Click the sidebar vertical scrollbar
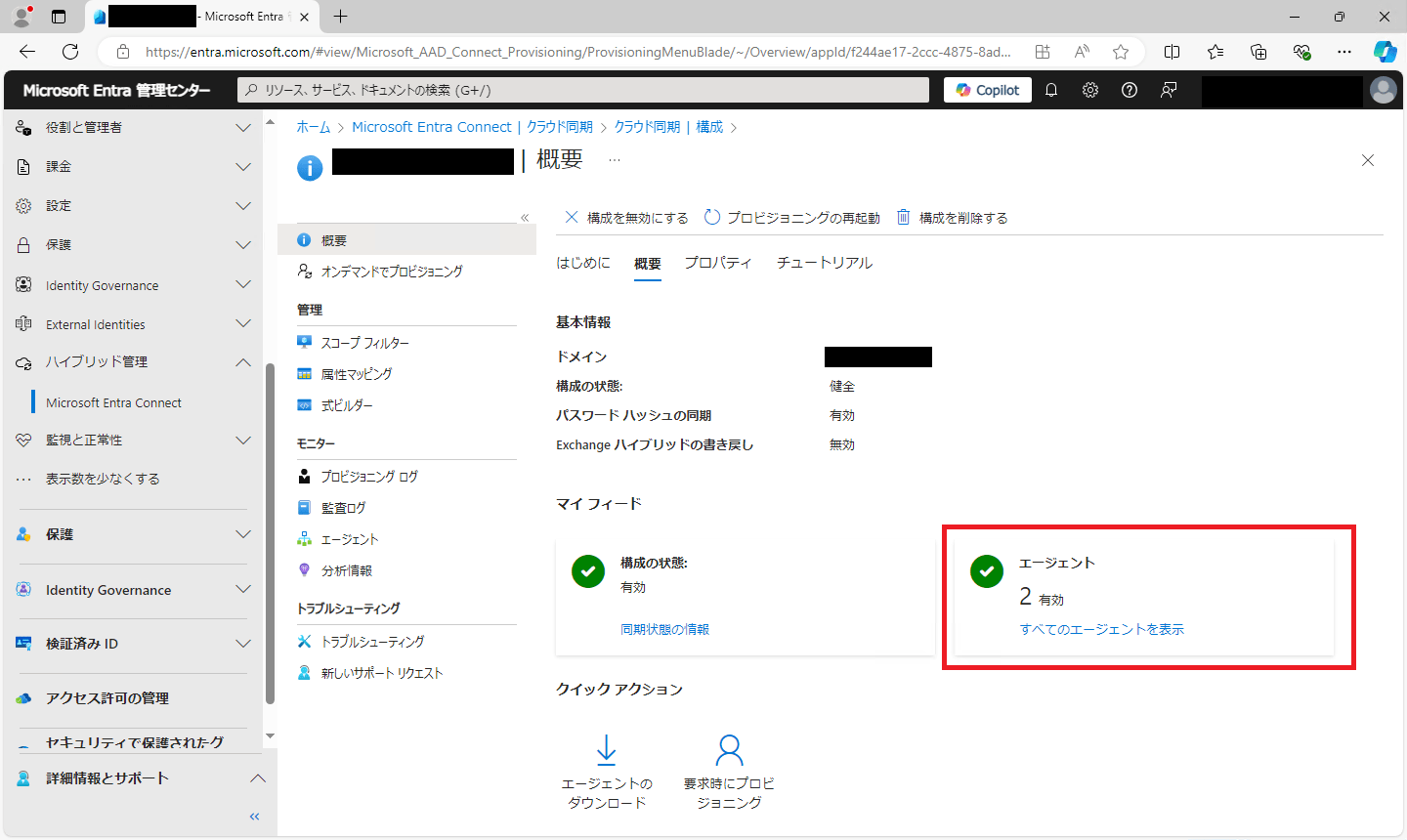The width and height of the screenshot is (1407, 840). [x=270, y=533]
